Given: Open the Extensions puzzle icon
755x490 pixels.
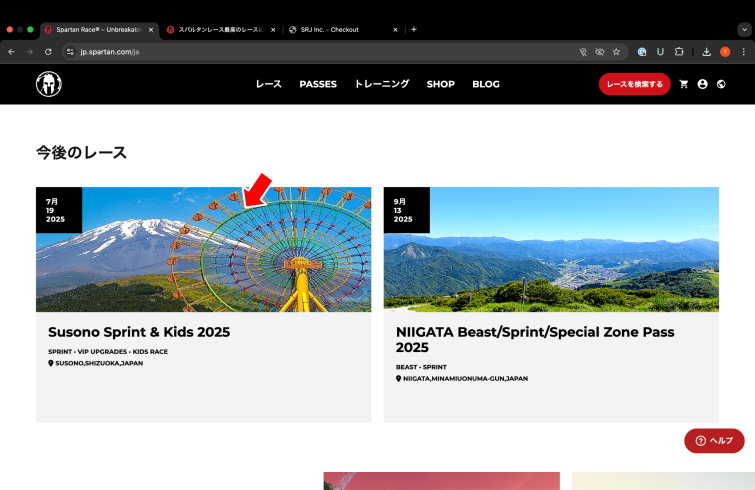Looking at the screenshot, I should pyautogui.click(x=679, y=52).
